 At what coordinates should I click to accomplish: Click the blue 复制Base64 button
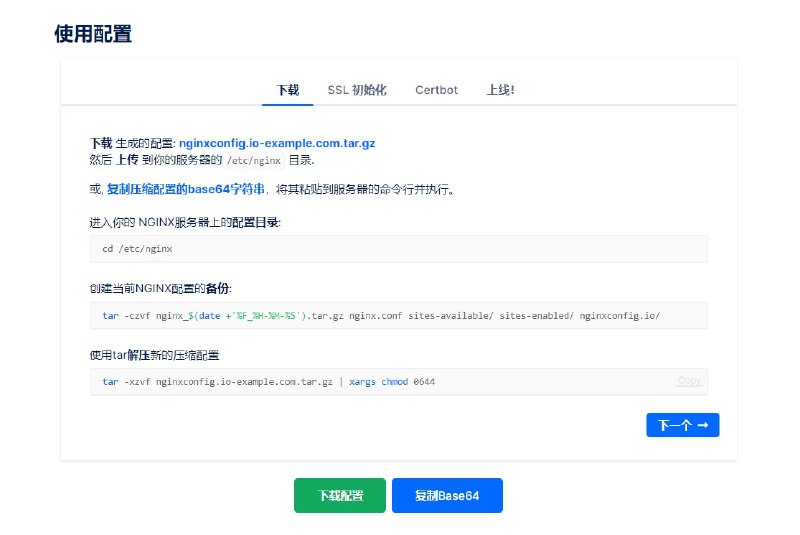[447, 496]
